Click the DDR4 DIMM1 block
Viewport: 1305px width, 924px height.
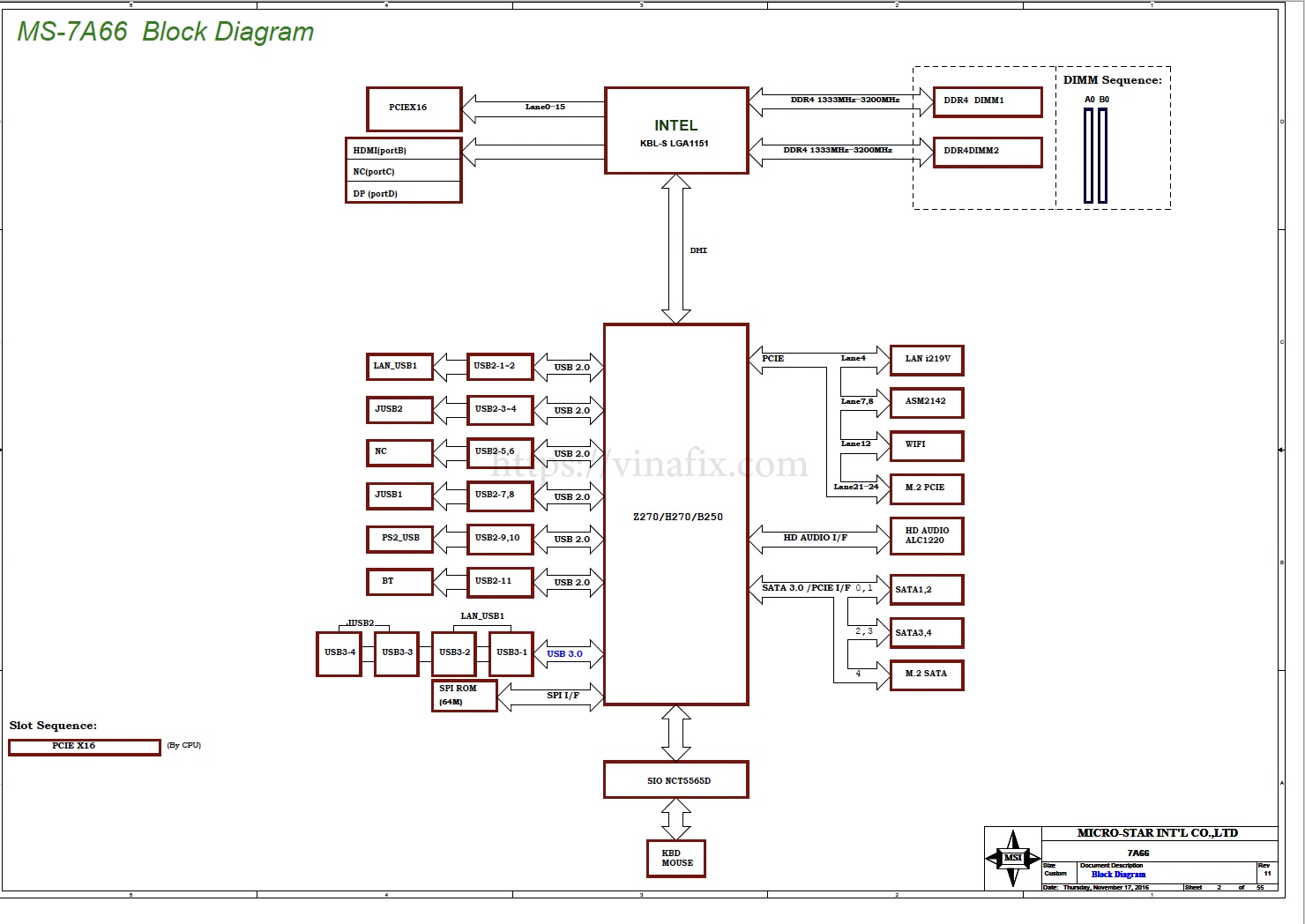988,101
